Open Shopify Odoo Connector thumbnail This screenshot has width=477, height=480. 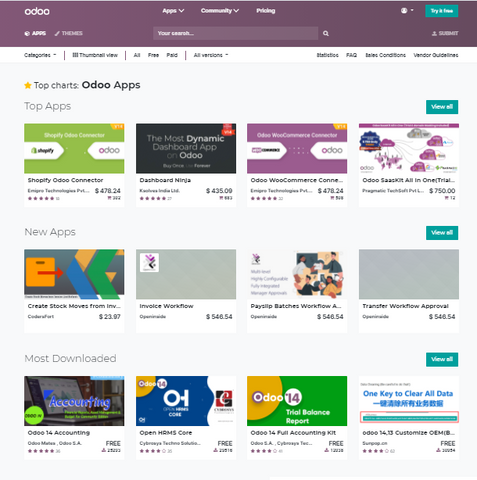pos(74,148)
